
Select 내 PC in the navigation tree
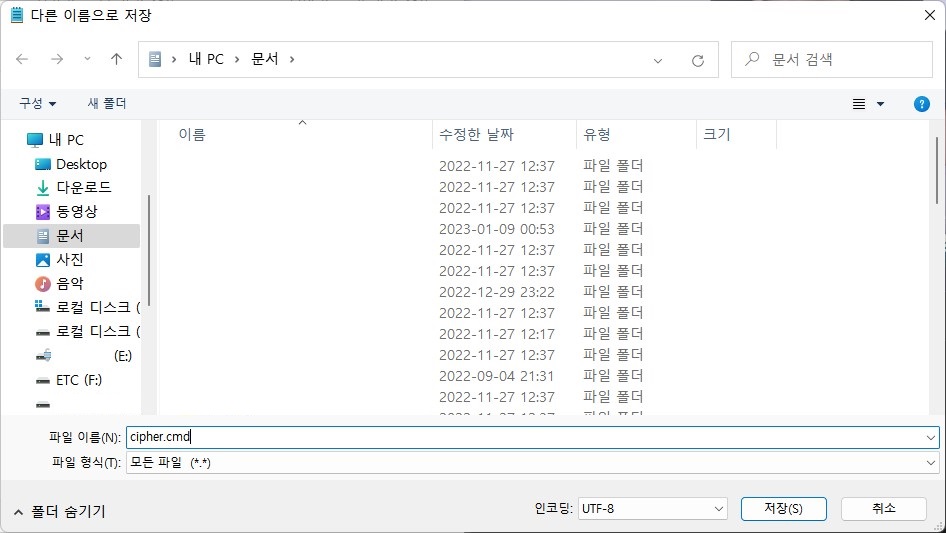point(66,140)
